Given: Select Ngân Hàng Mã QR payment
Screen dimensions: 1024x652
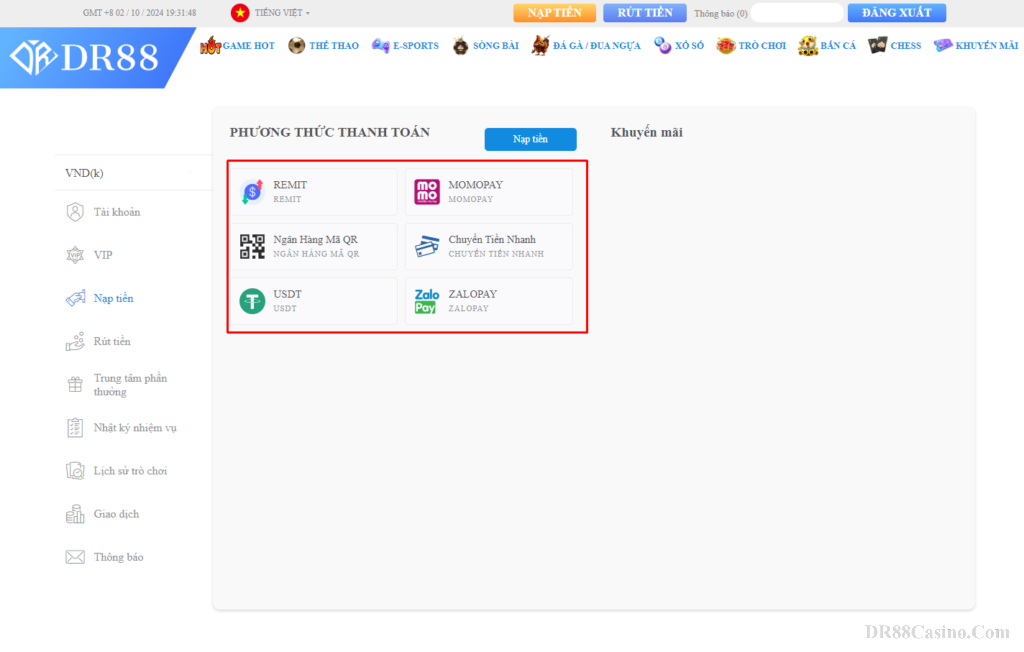Looking at the screenshot, I should [x=314, y=246].
